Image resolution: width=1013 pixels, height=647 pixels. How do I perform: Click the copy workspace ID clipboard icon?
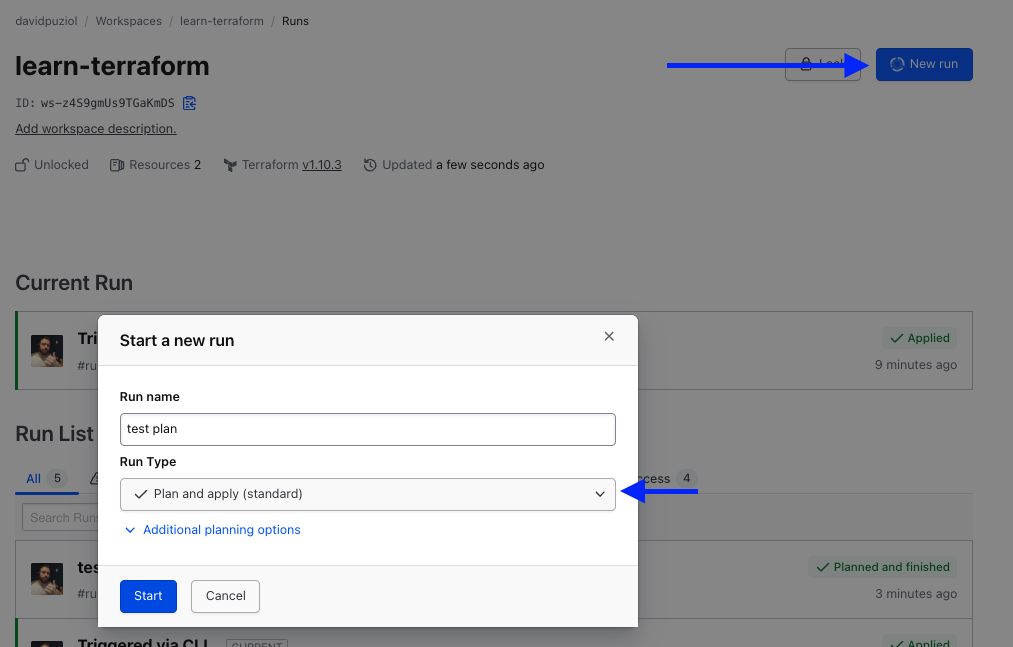[x=190, y=103]
